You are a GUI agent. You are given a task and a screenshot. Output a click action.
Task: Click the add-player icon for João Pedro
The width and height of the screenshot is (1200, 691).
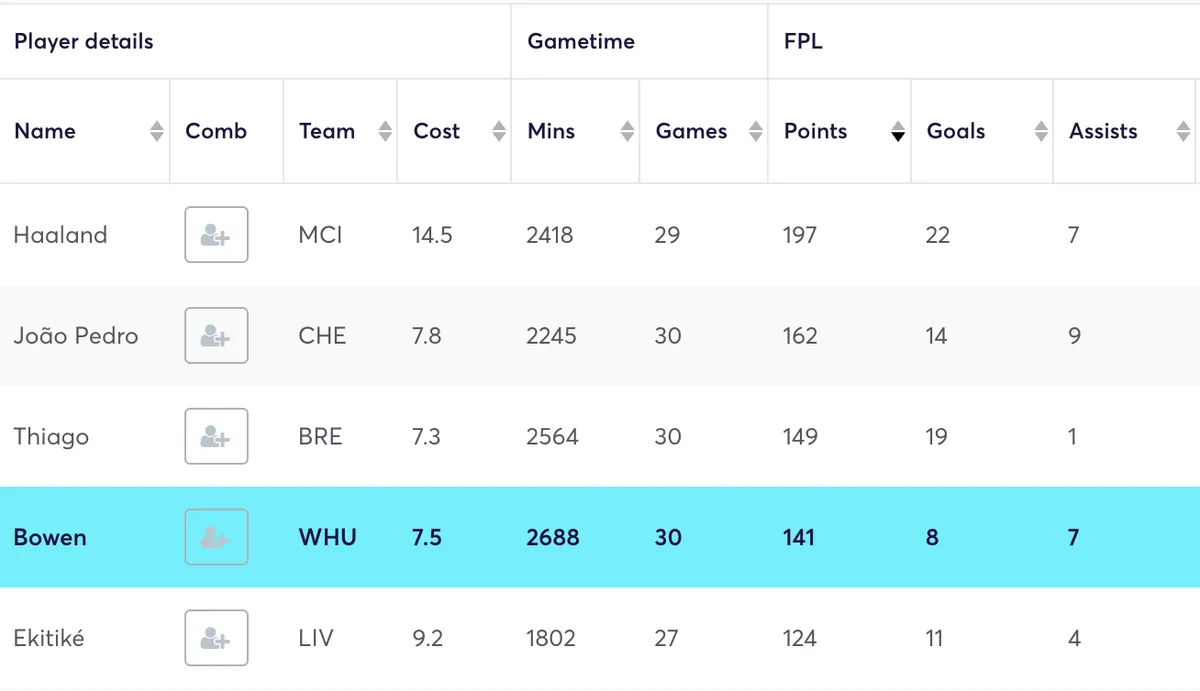216,335
